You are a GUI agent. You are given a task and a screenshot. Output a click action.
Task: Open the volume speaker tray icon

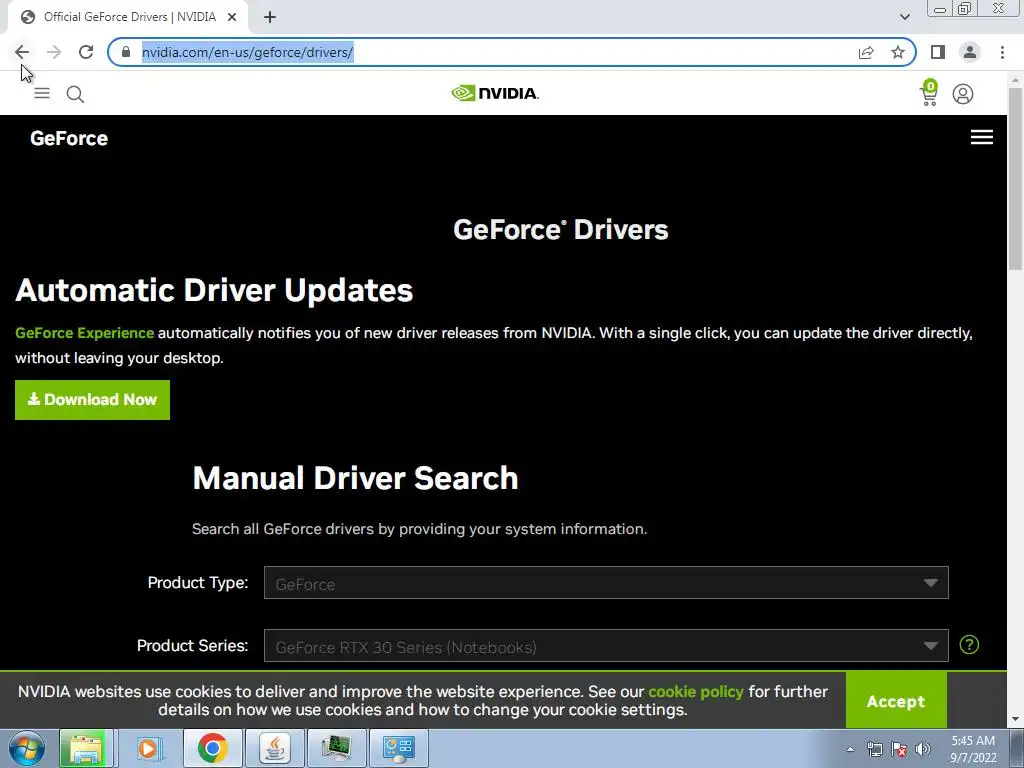tap(923, 749)
